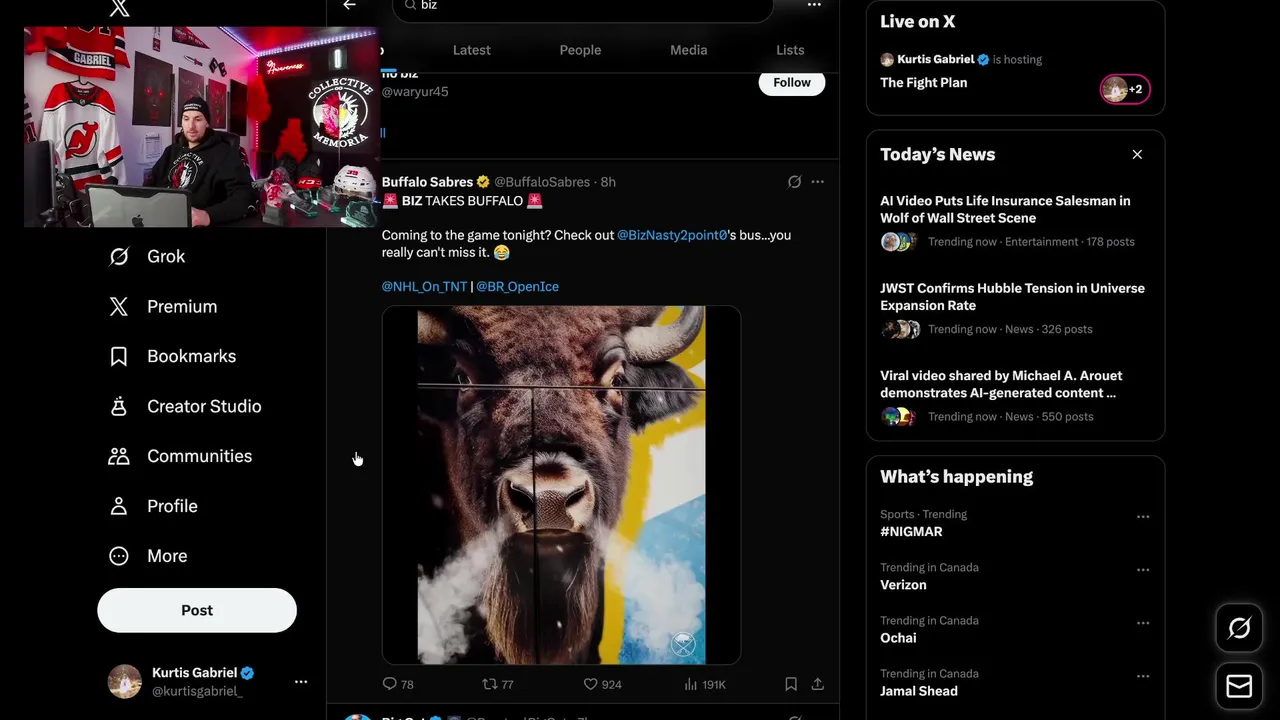The image size is (1280, 720).
Task: Open the Ochai trending topic
Action: (x=898, y=638)
